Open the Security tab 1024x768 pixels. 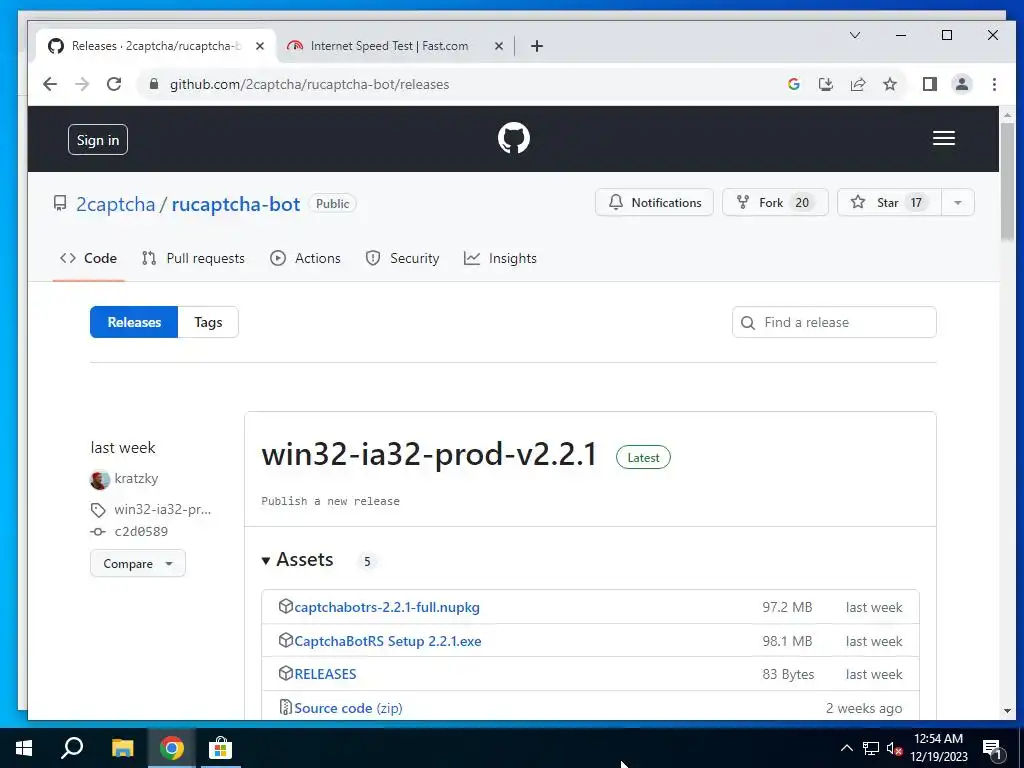[x=402, y=259]
